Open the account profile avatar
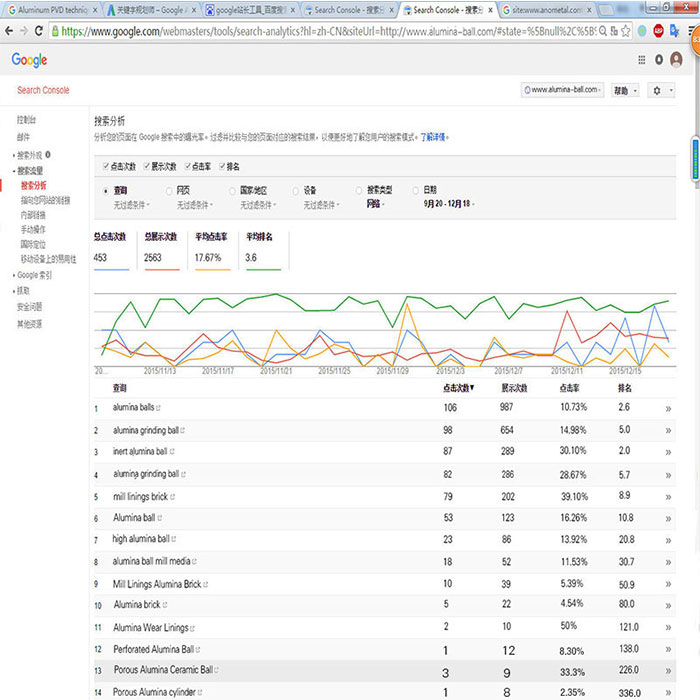 (x=676, y=59)
